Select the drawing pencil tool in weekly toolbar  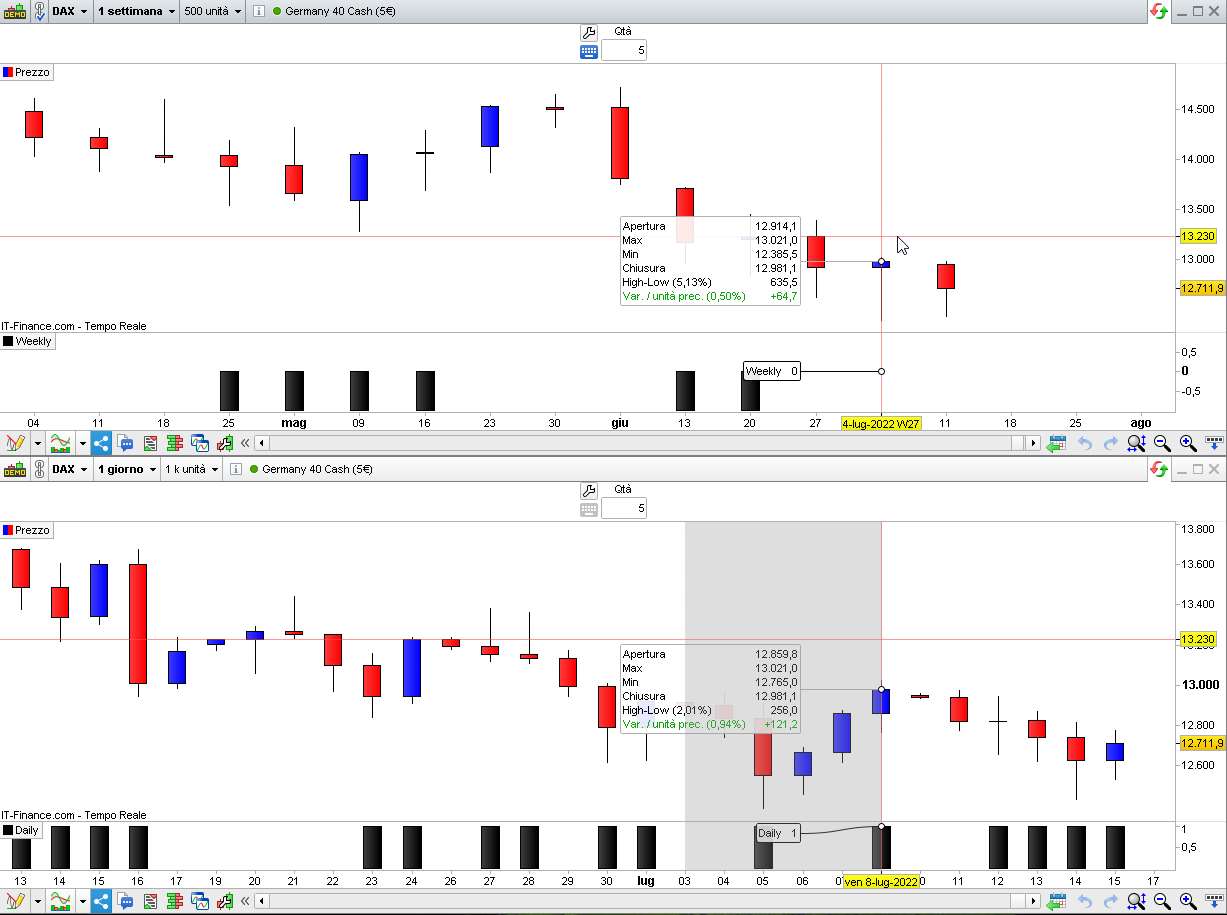click(15, 443)
